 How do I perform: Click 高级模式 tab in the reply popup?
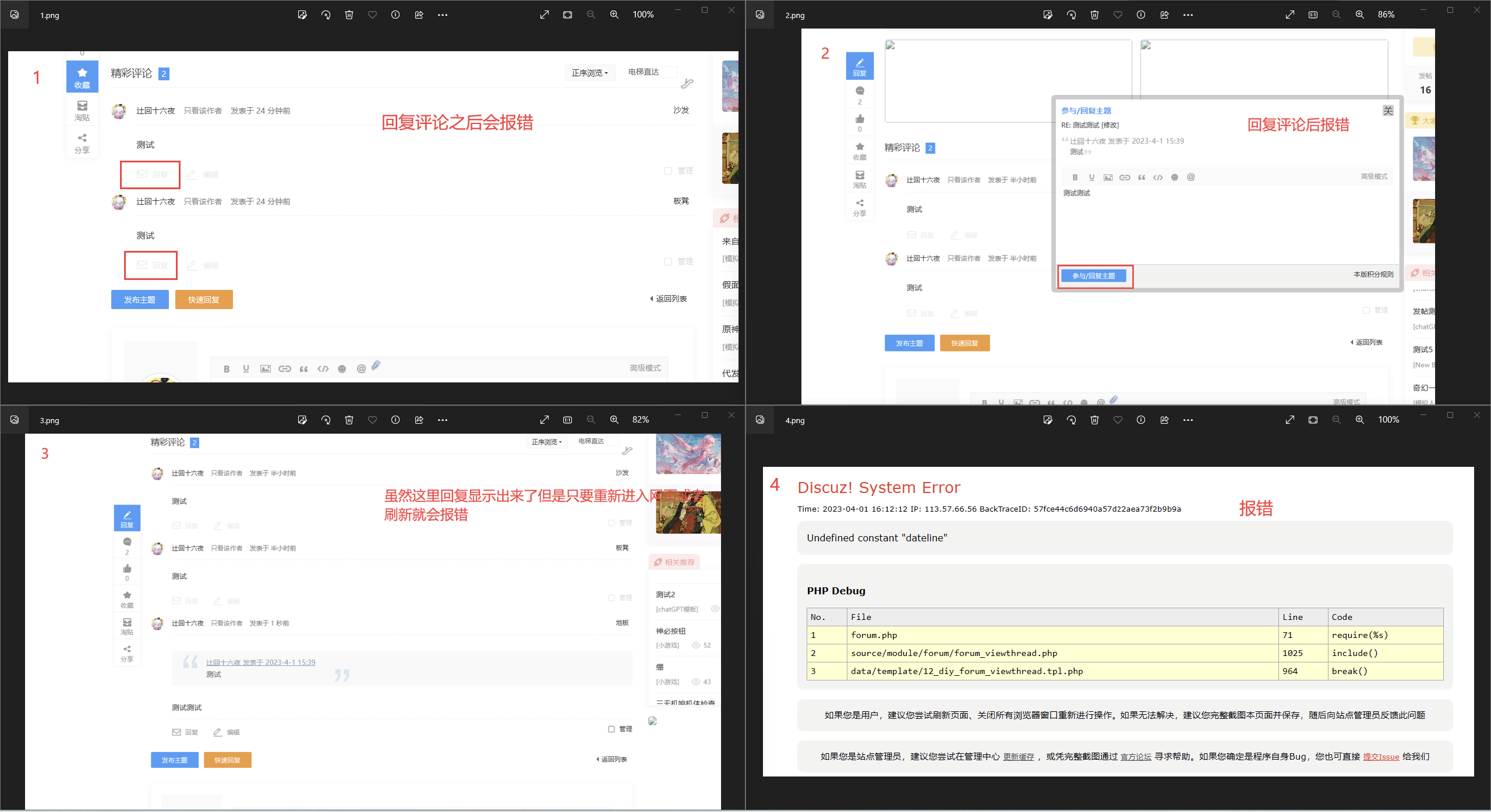coord(1373,177)
